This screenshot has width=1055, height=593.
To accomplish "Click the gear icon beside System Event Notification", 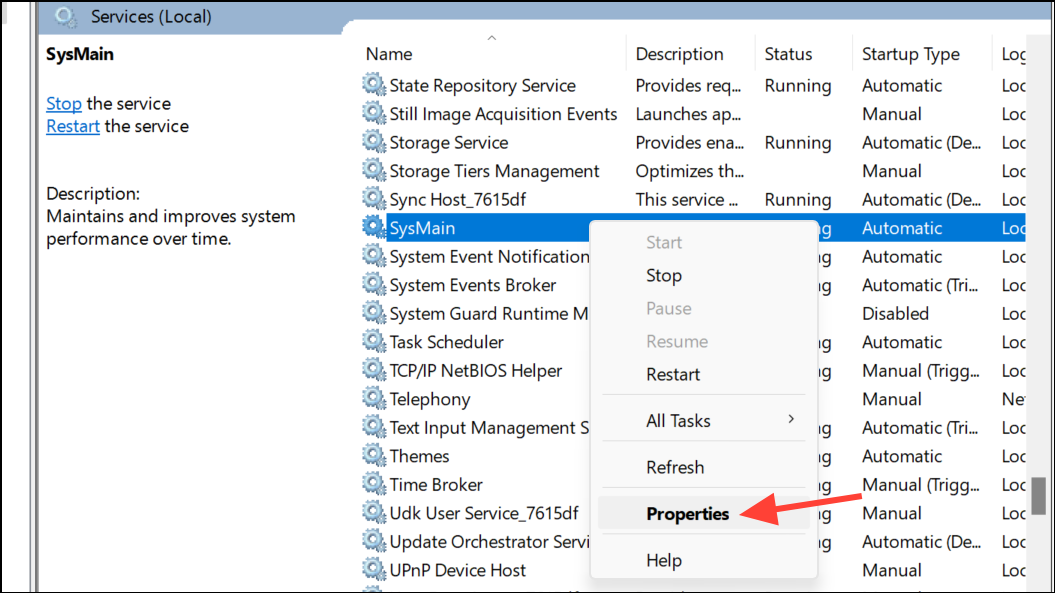I will point(373,256).
